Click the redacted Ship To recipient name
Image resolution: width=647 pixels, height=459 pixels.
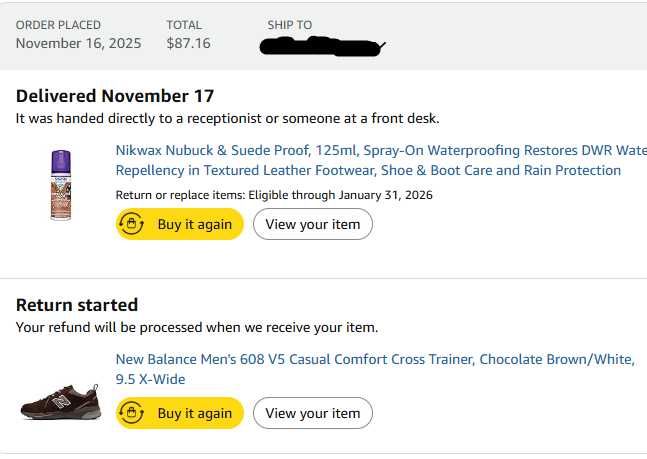point(320,45)
